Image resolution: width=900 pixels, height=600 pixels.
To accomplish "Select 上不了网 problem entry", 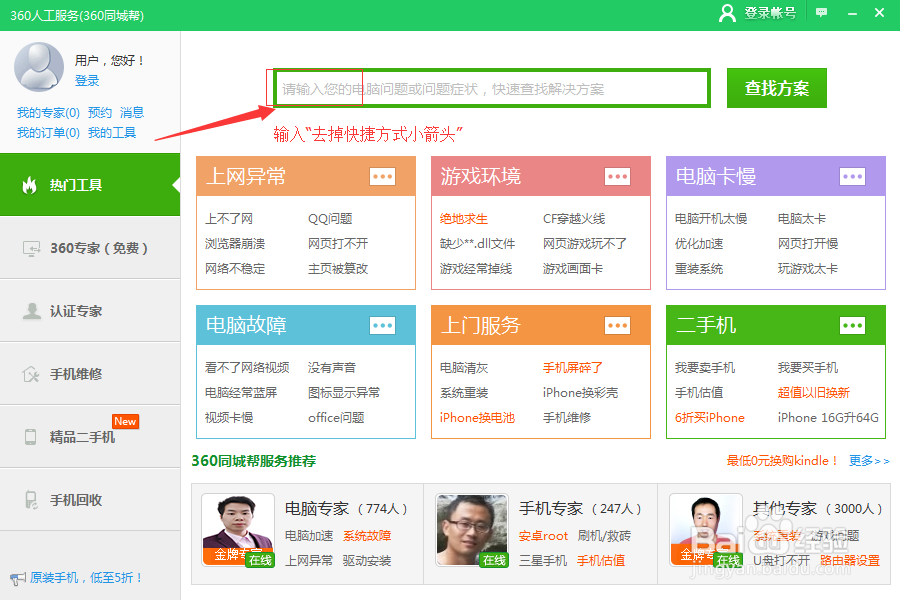I will pos(229,219).
